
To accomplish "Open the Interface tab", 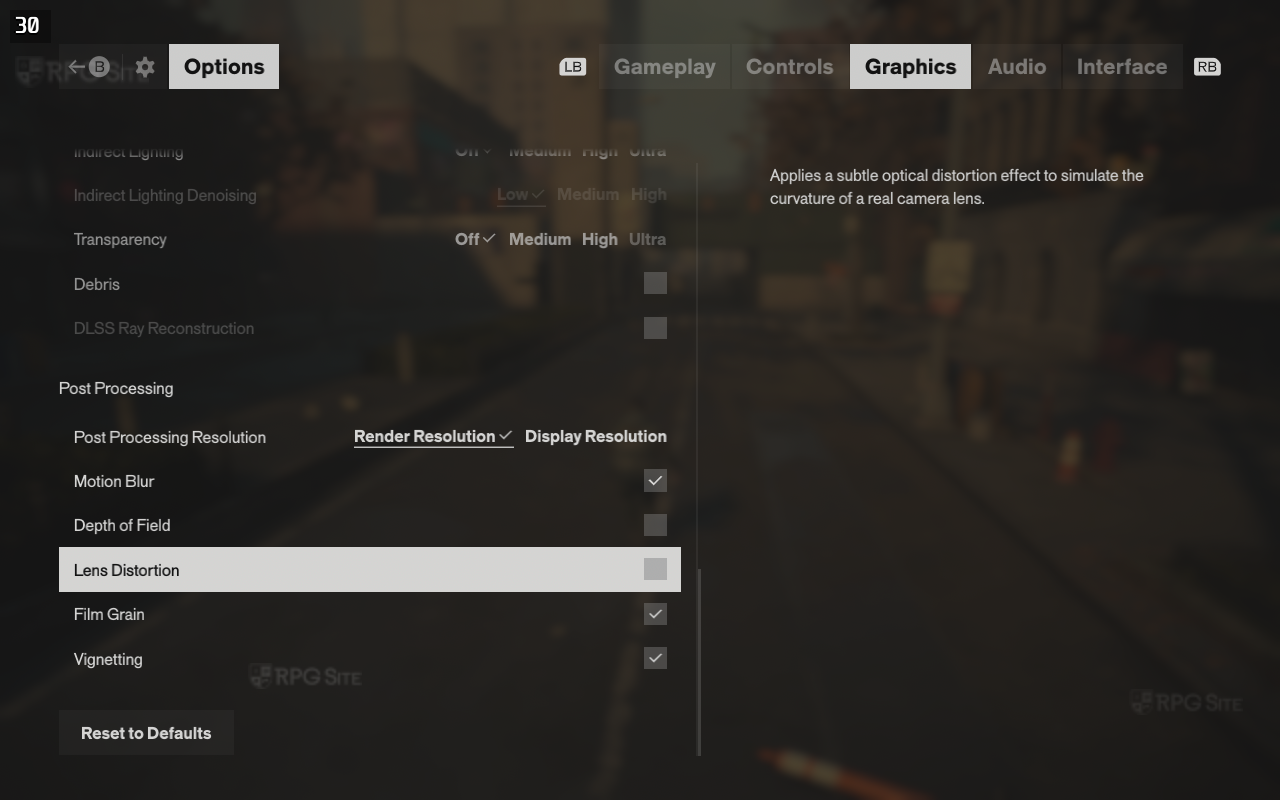I will point(1122,67).
